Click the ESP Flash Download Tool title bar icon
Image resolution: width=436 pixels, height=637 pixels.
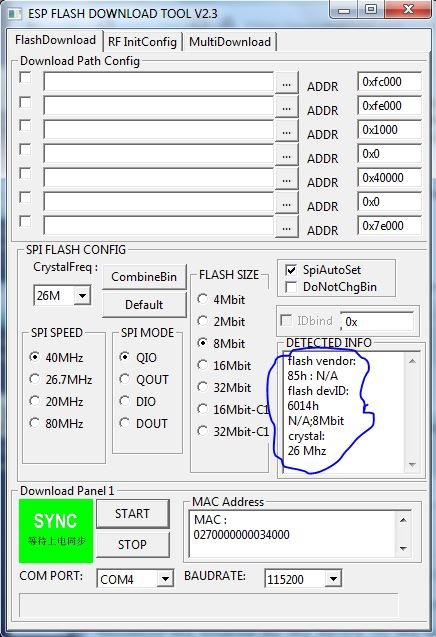[15, 14]
